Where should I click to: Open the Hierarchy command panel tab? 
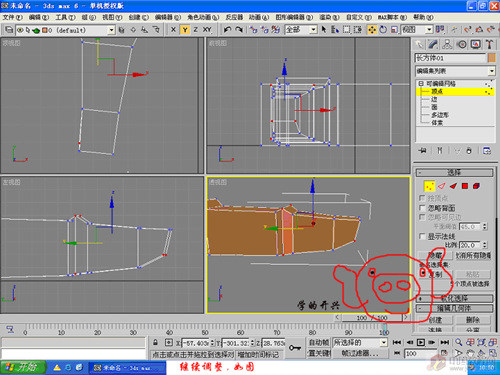pyautogui.click(x=447, y=44)
